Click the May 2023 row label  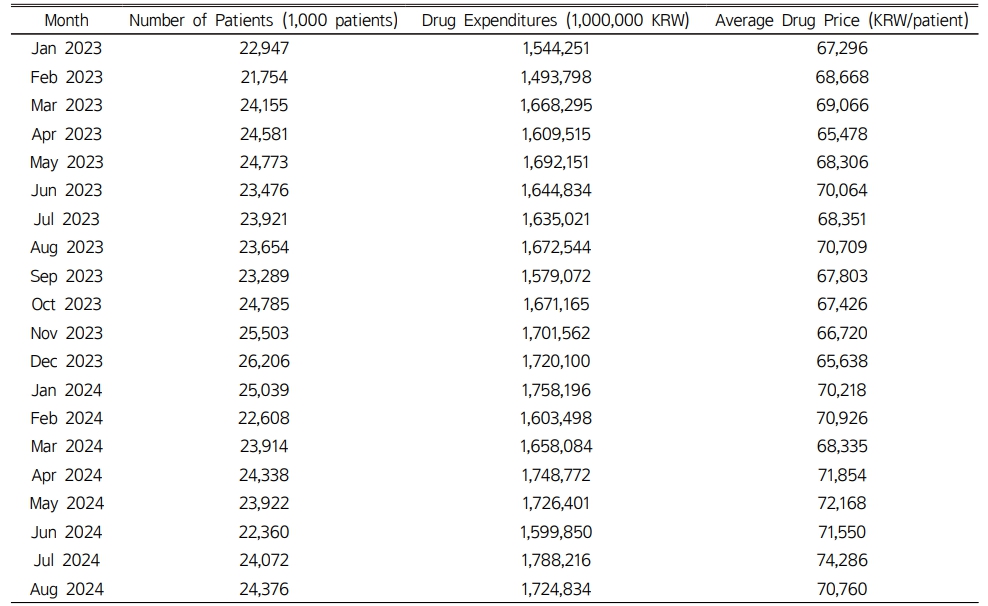click(66, 163)
